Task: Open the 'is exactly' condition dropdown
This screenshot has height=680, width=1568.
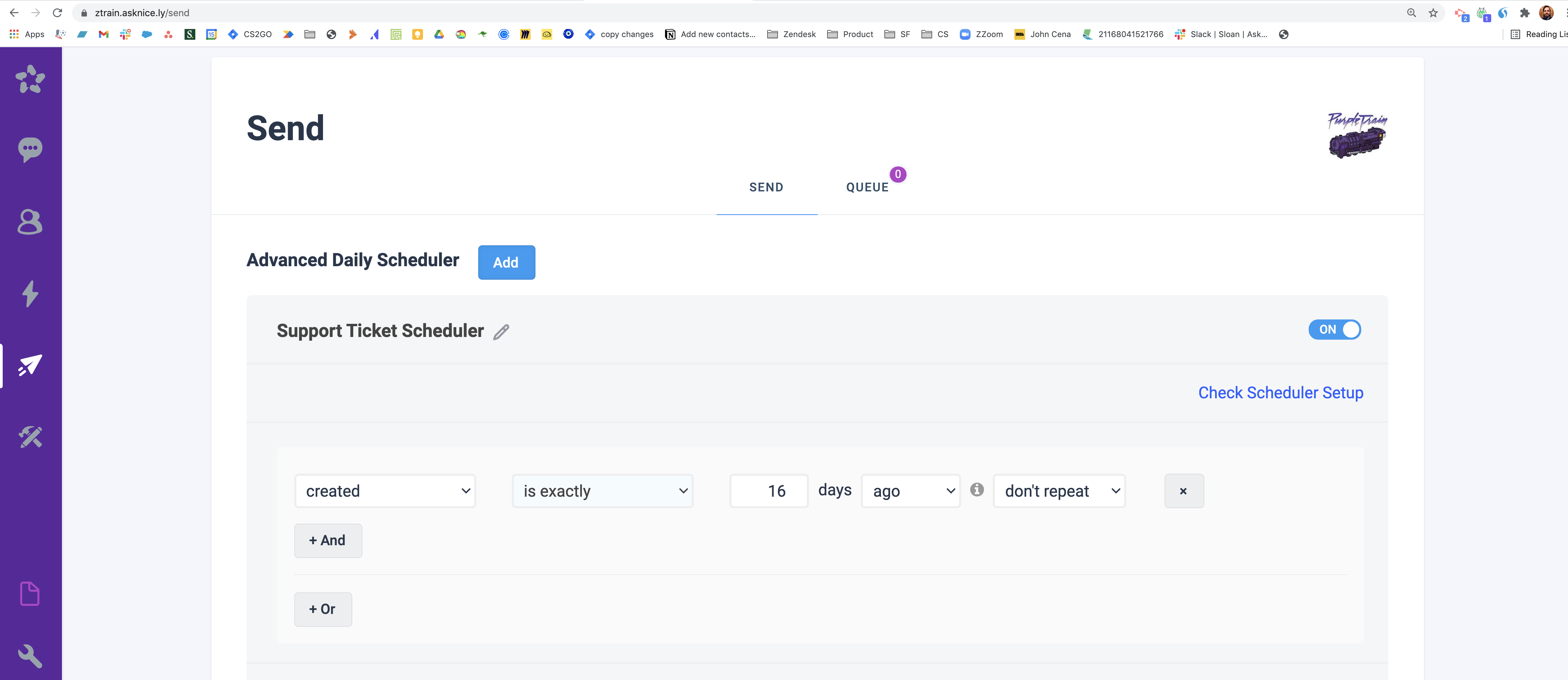Action: tap(602, 491)
